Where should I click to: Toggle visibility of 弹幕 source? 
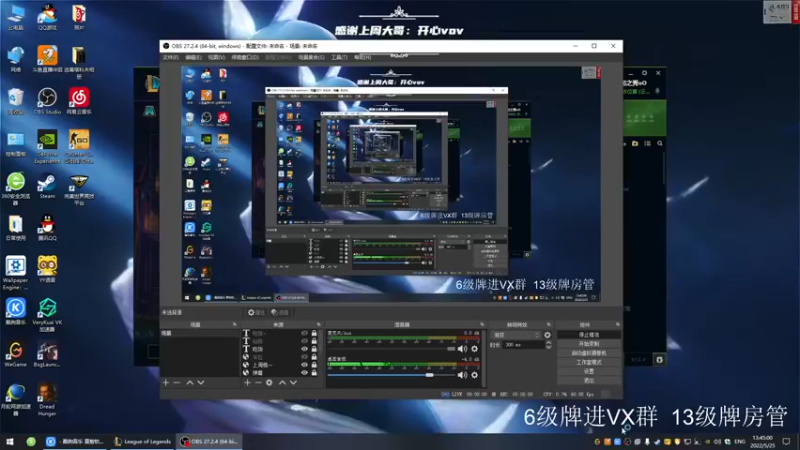[305, 373]
